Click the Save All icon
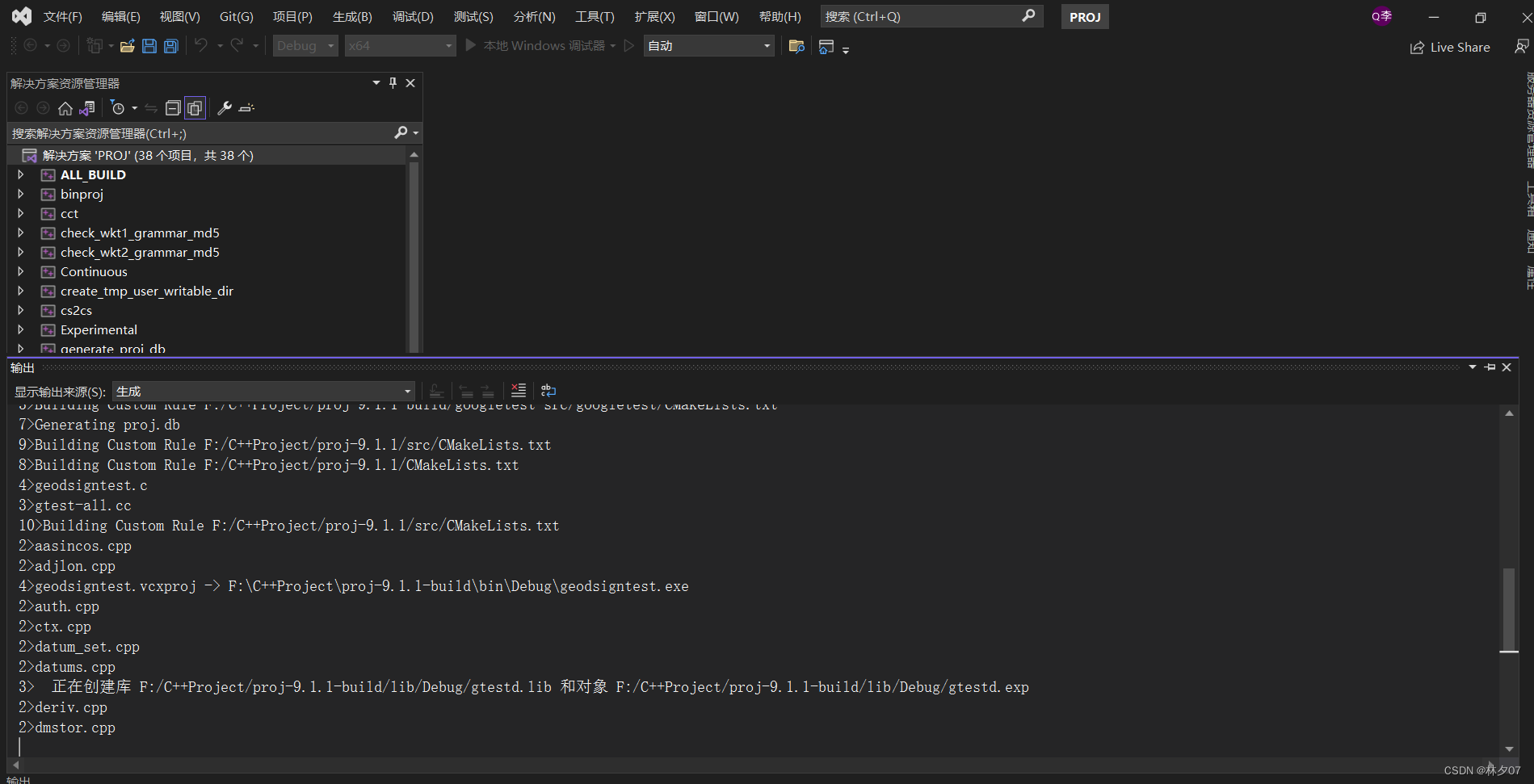Viewport: 1534px width, 784px height. pyautogui.click(x=170, y=46)
